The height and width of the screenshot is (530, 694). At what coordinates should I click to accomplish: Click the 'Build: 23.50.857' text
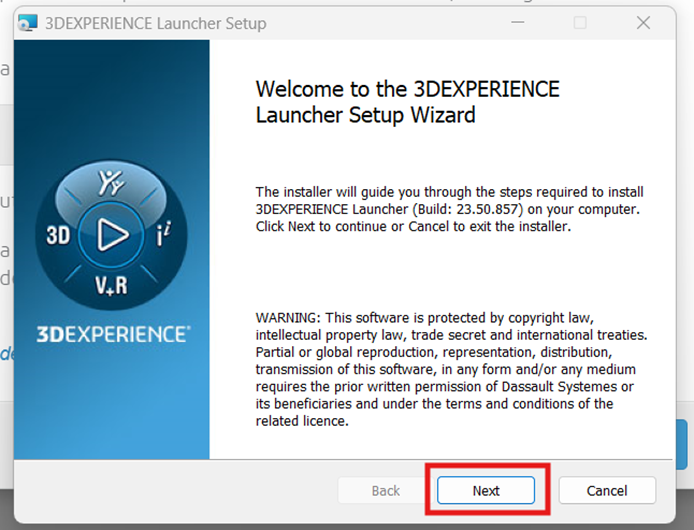coord(468,209)
